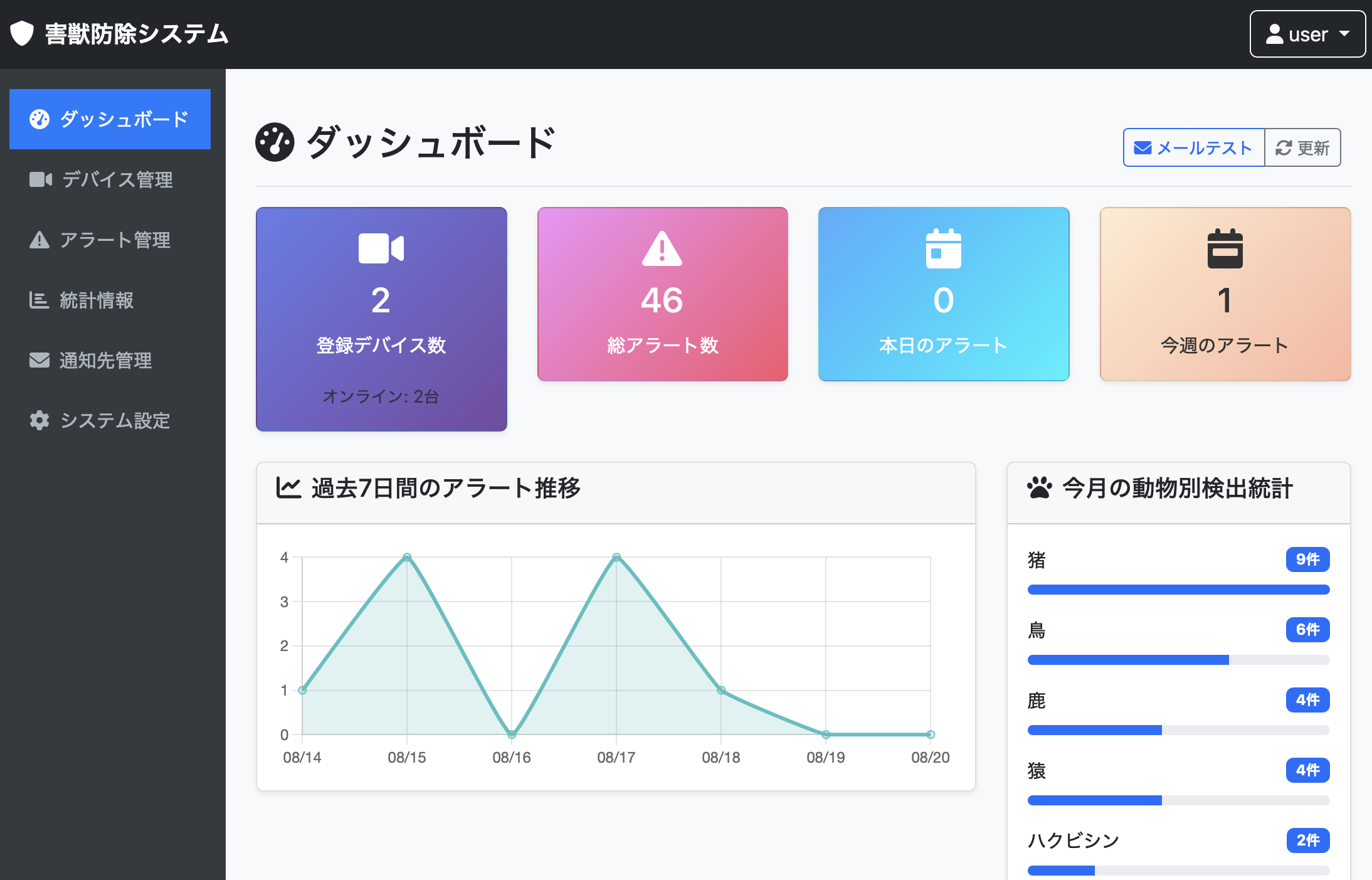Open デバイス管理 in the sidebar
Viewport: 1372px width, 880px height.
coord(110,179)
